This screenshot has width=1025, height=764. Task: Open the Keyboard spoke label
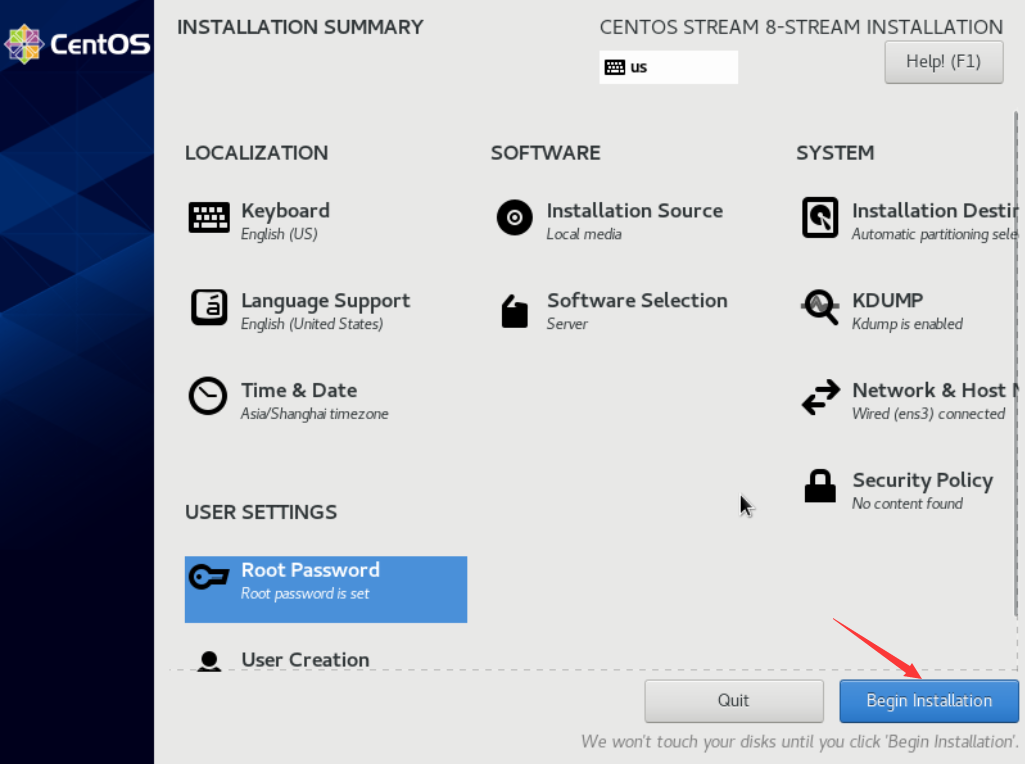pyautogui.click(x=285, y=210)
